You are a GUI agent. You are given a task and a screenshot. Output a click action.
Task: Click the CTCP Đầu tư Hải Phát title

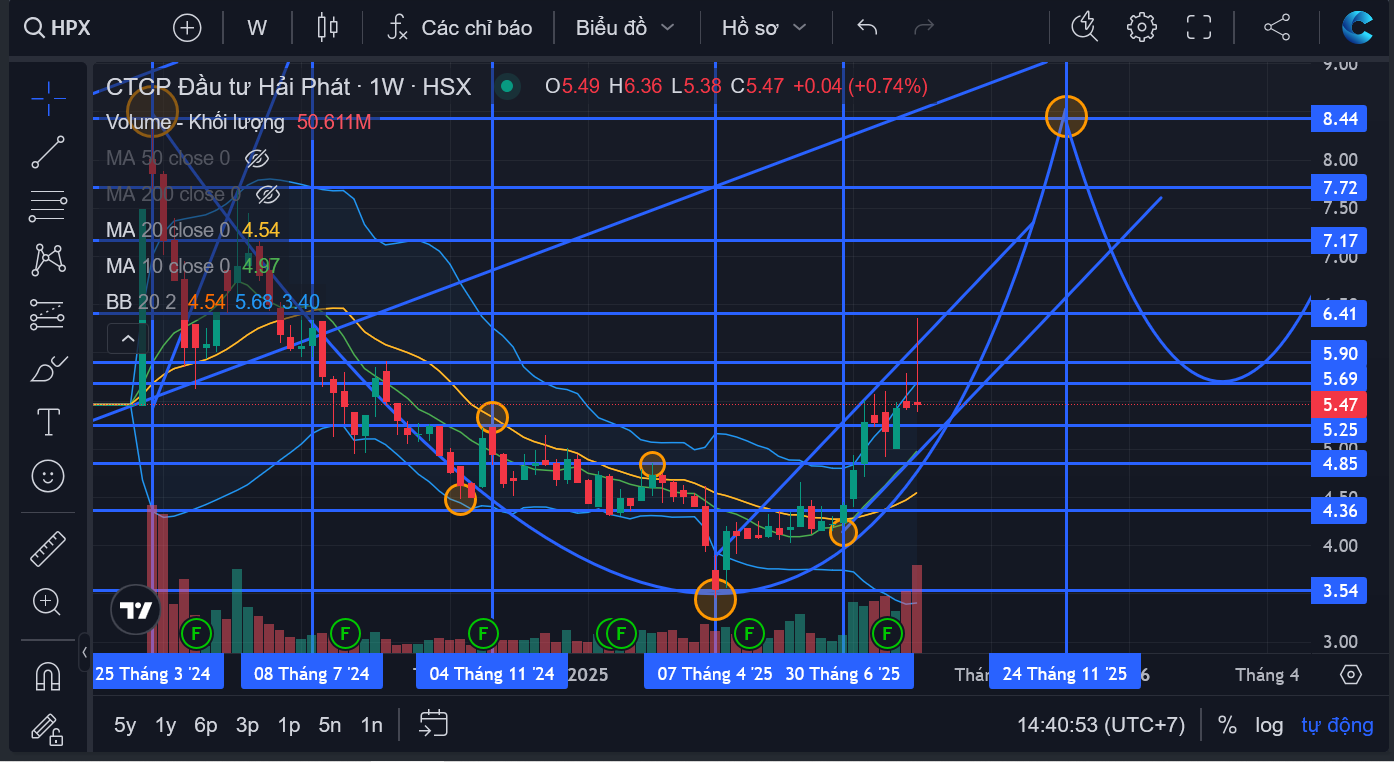coord(229,86)
